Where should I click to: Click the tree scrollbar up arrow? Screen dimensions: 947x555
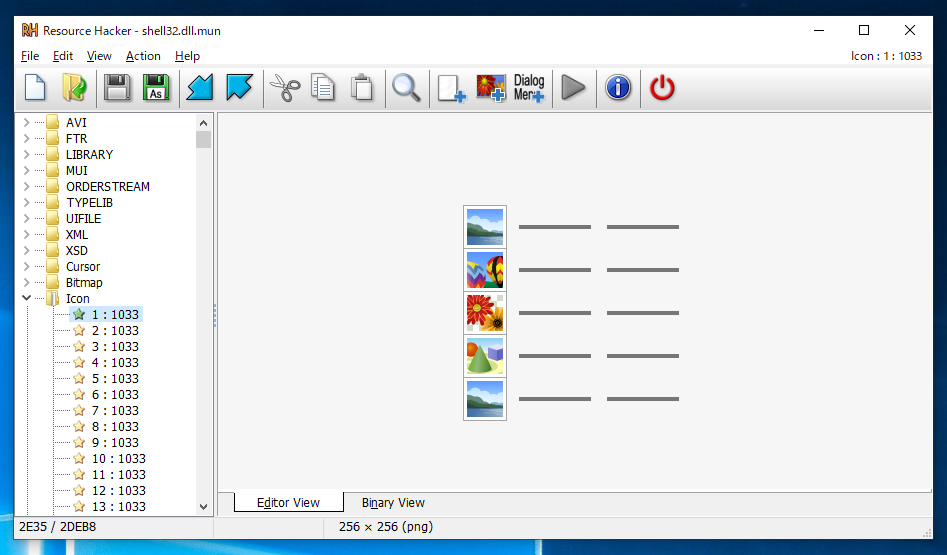[x=204, y=123]
